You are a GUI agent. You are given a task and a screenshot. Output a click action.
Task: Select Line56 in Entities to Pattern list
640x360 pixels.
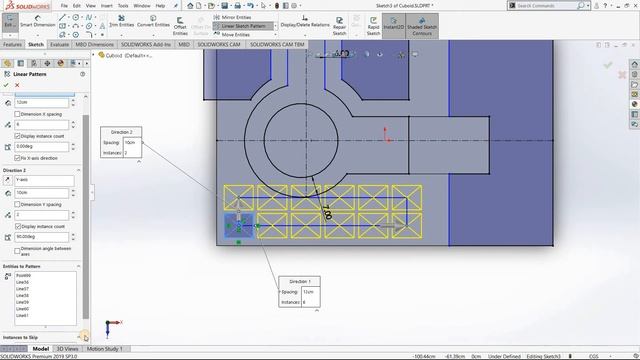22,282
